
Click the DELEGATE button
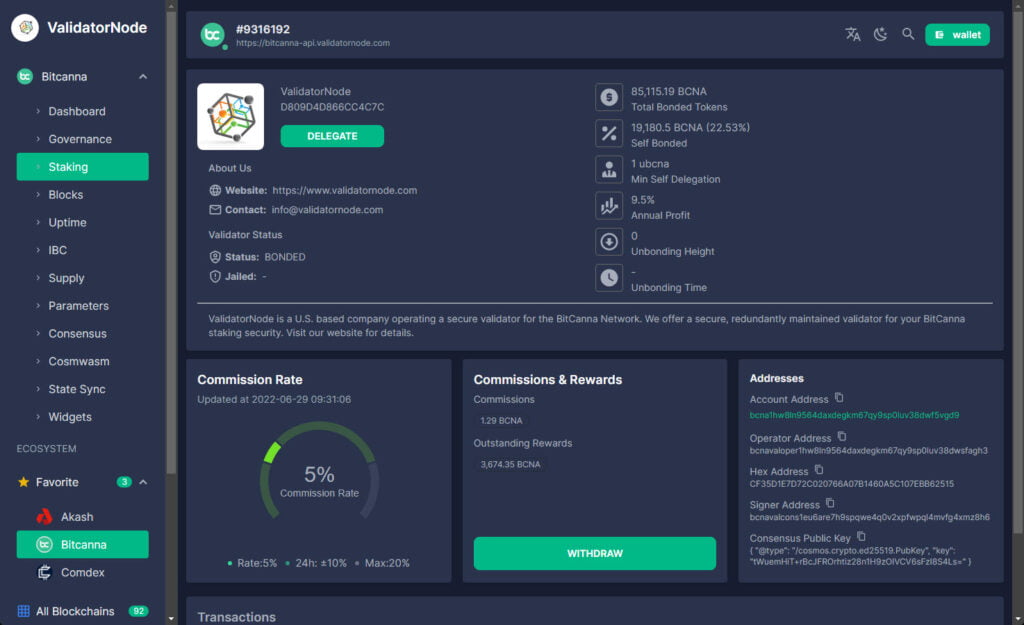click(x=332, y=136)
